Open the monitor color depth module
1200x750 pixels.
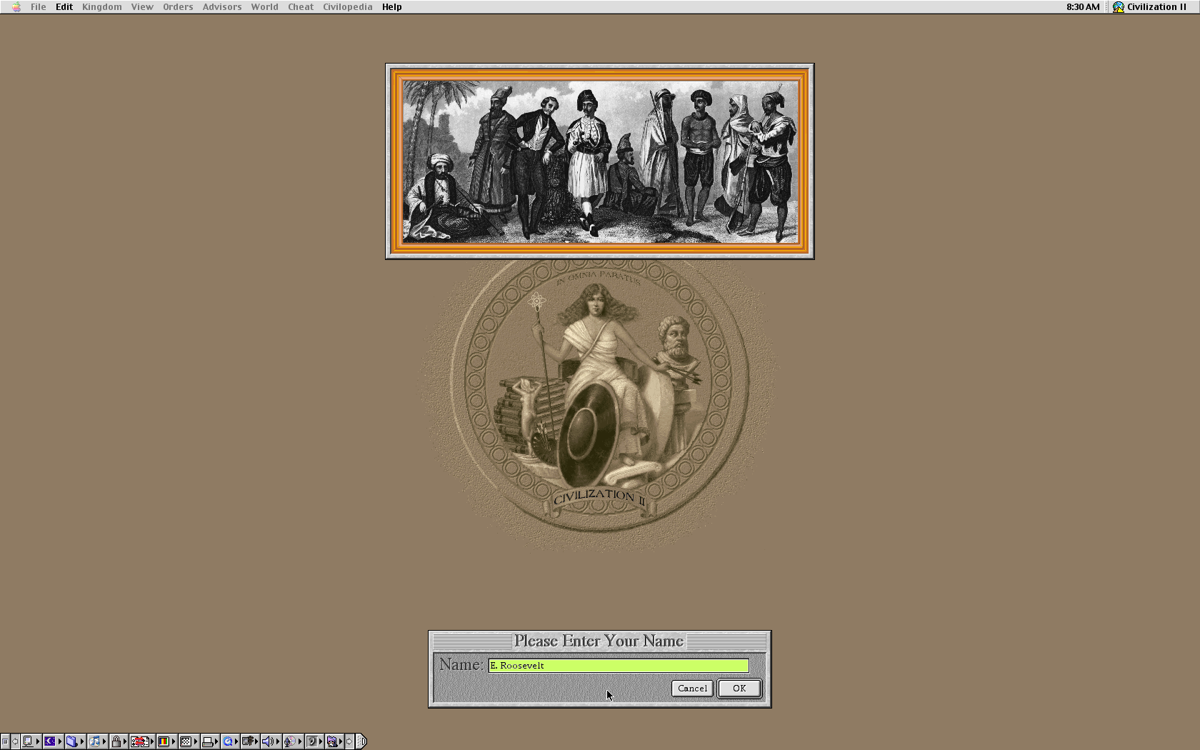click(164, 742)
